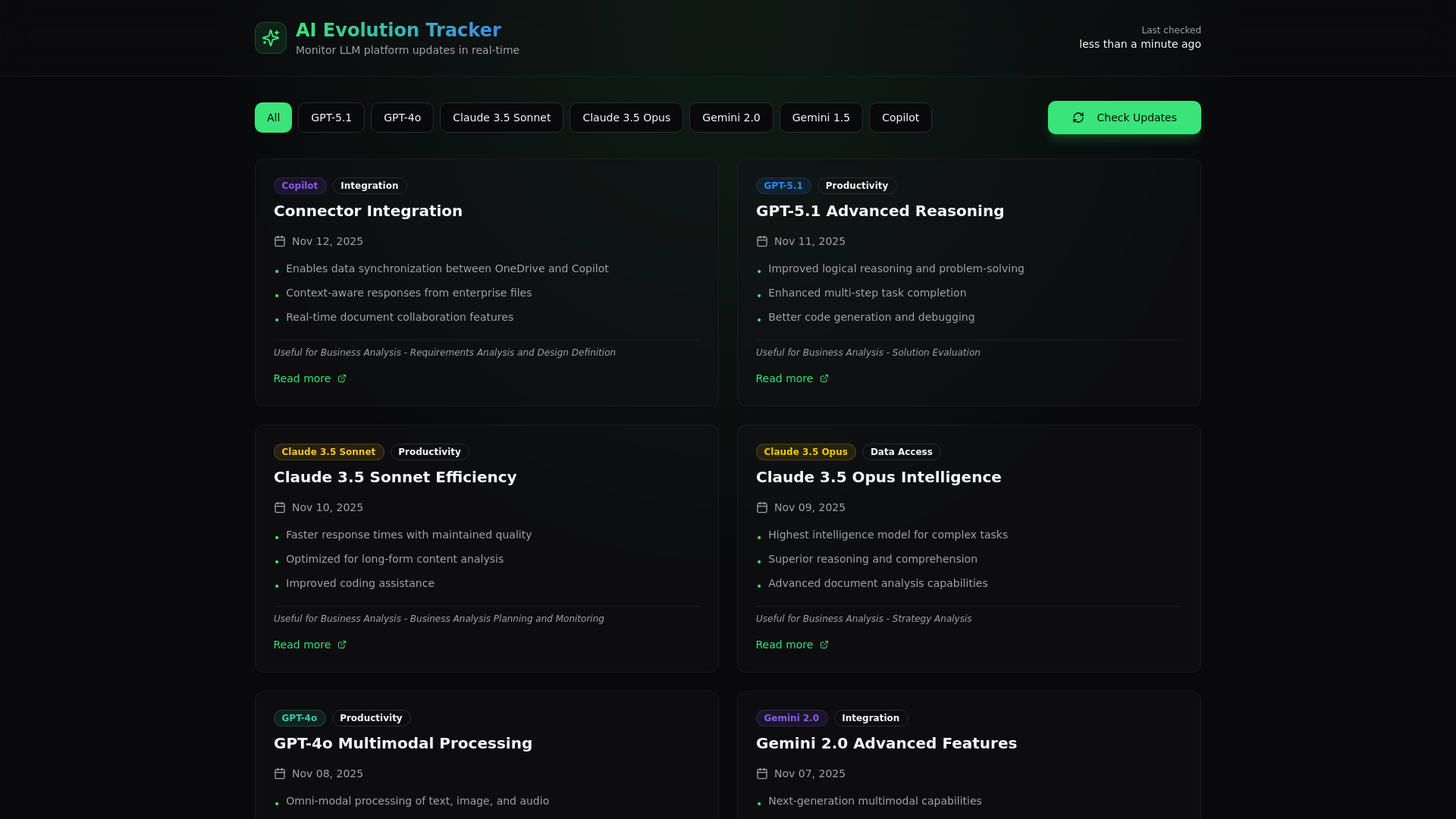Screen dimensions: 1456x819
Task: Filter updates by GPT-5.1
Action: point(331,118)
